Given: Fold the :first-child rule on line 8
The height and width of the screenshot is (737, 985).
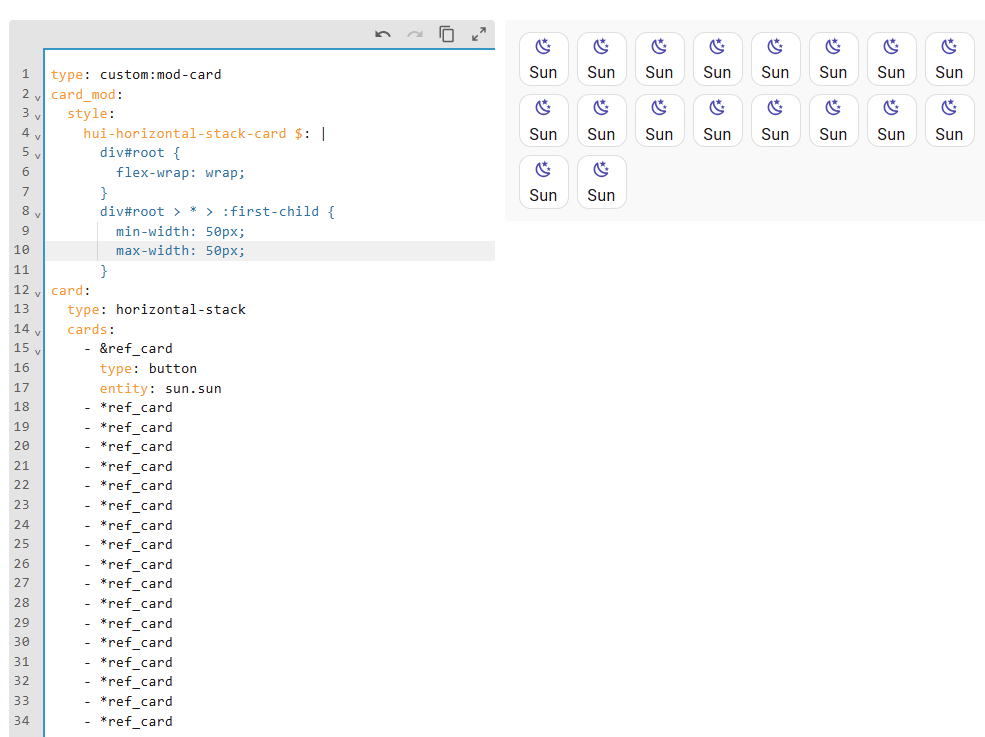Looking at the screenshot, I should pyautogui.click(x=38, y=214).
